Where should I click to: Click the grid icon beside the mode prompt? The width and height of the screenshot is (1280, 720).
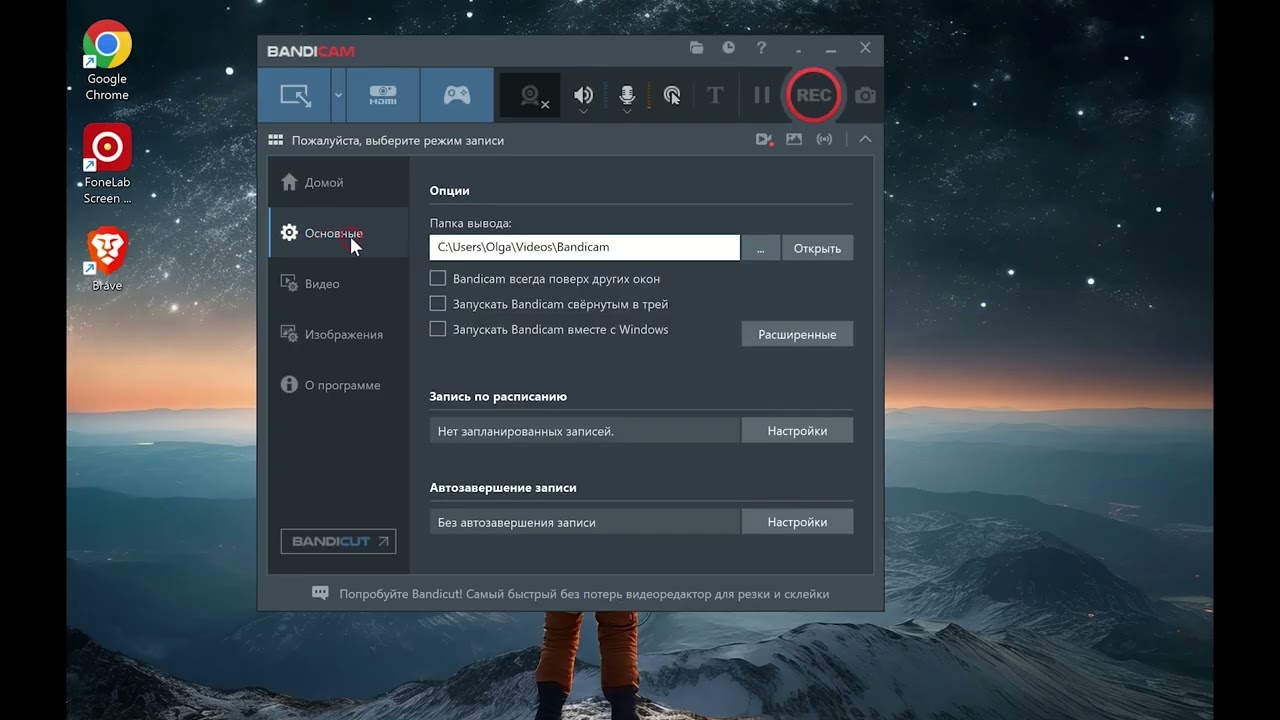point(276,140)
